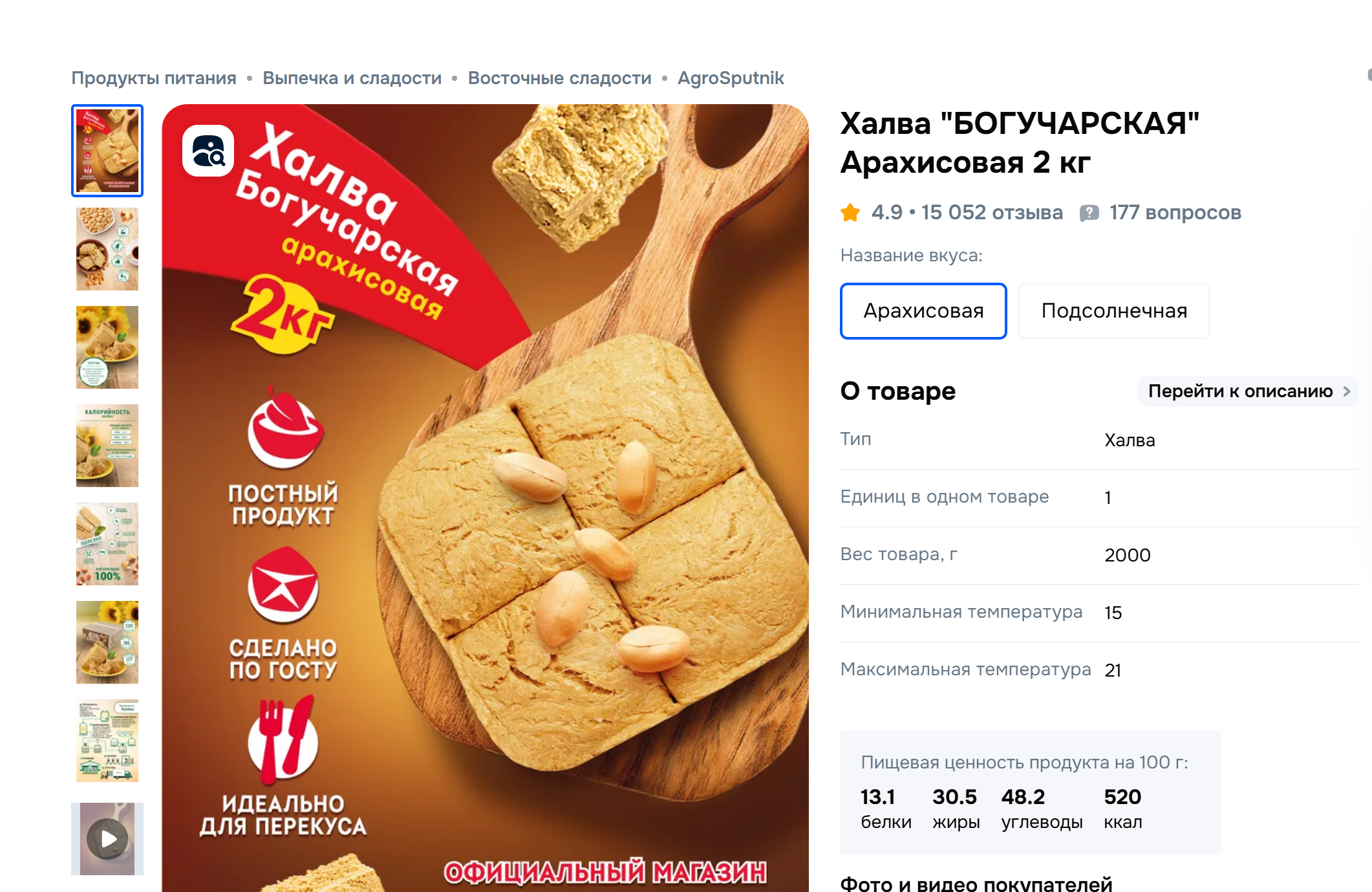Show the production scheme infographic thumbnail

pyautogui.click(x=107, y=741)
